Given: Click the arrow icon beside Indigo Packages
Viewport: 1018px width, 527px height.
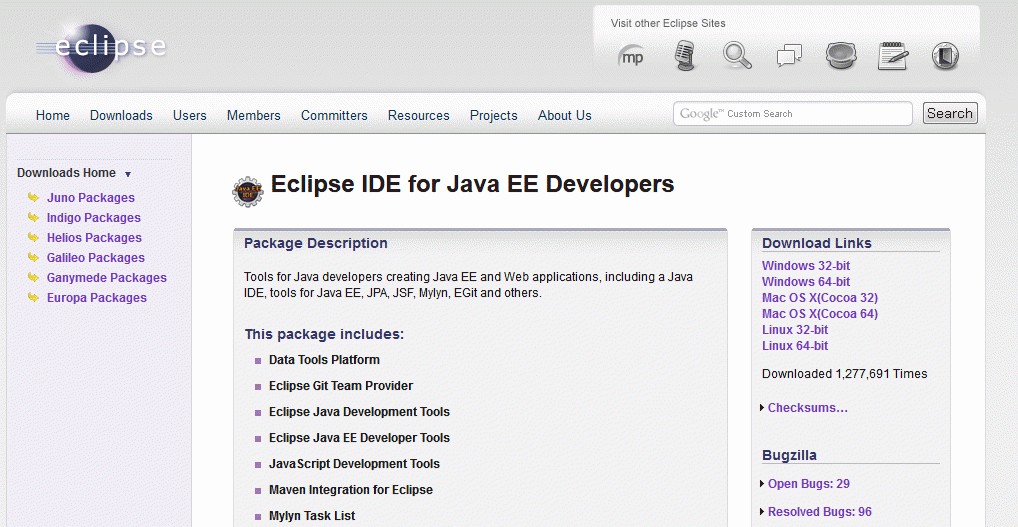Looking at the screenshot, I should point(33,217).
